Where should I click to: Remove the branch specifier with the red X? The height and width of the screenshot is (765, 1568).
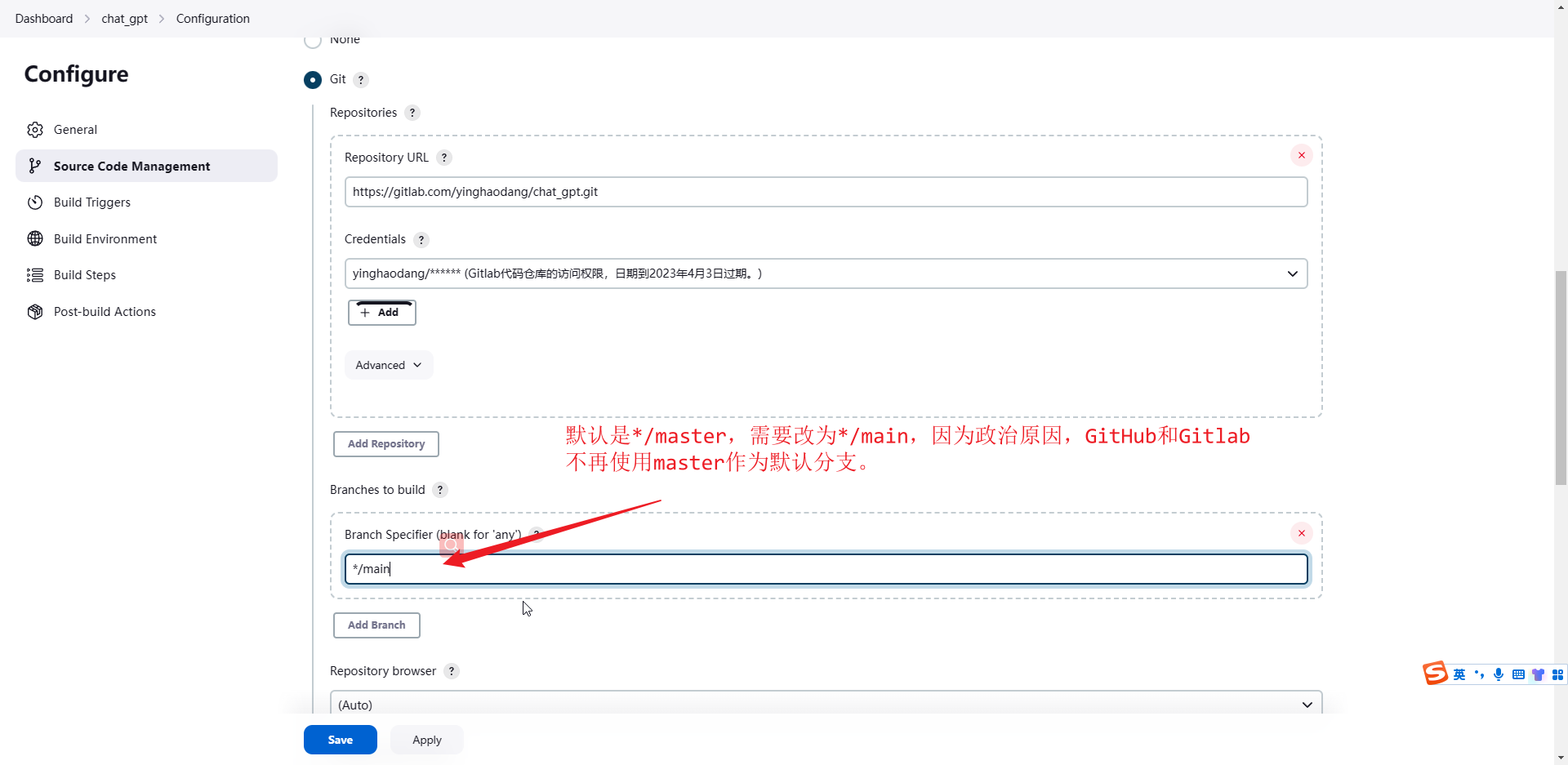point(1302,533)
